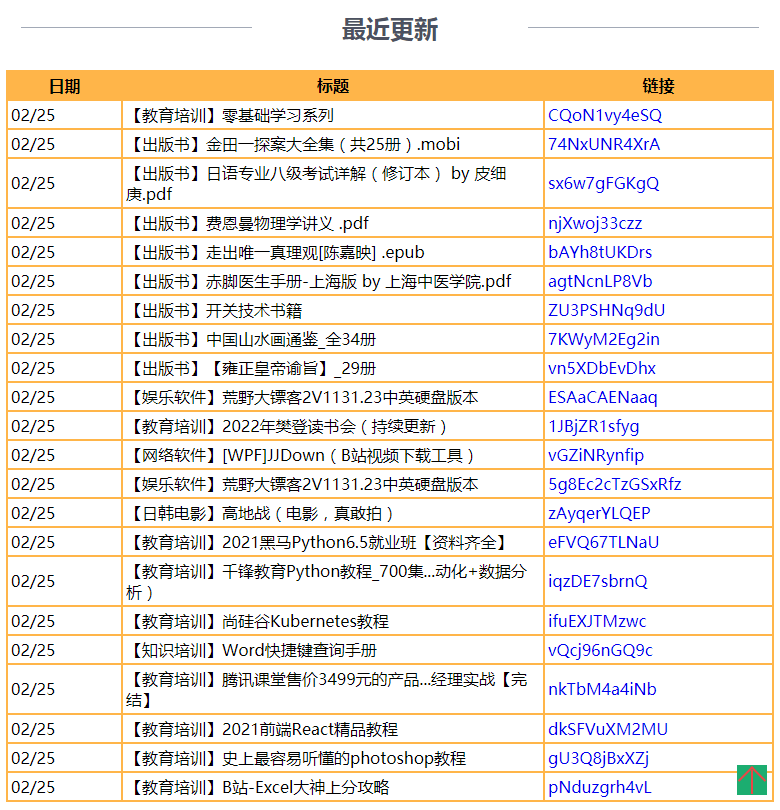Open link njXwoj33czz
This screenshot has width=780, height=810.
(x=595, y=223)
